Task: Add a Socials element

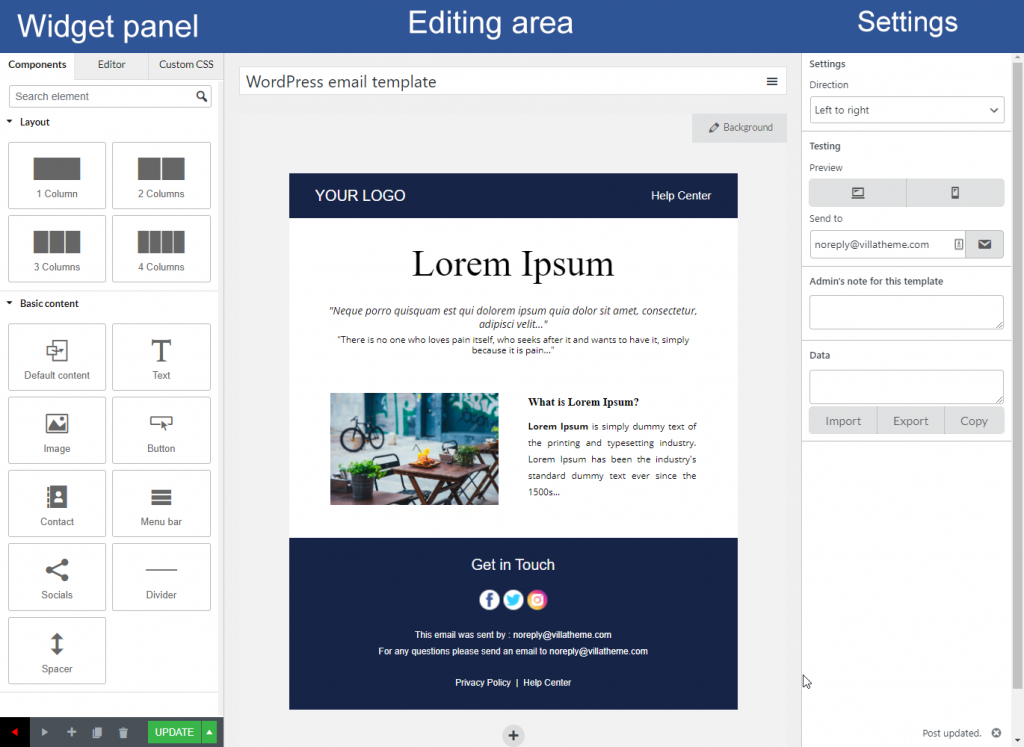Action: click(56, 577)
